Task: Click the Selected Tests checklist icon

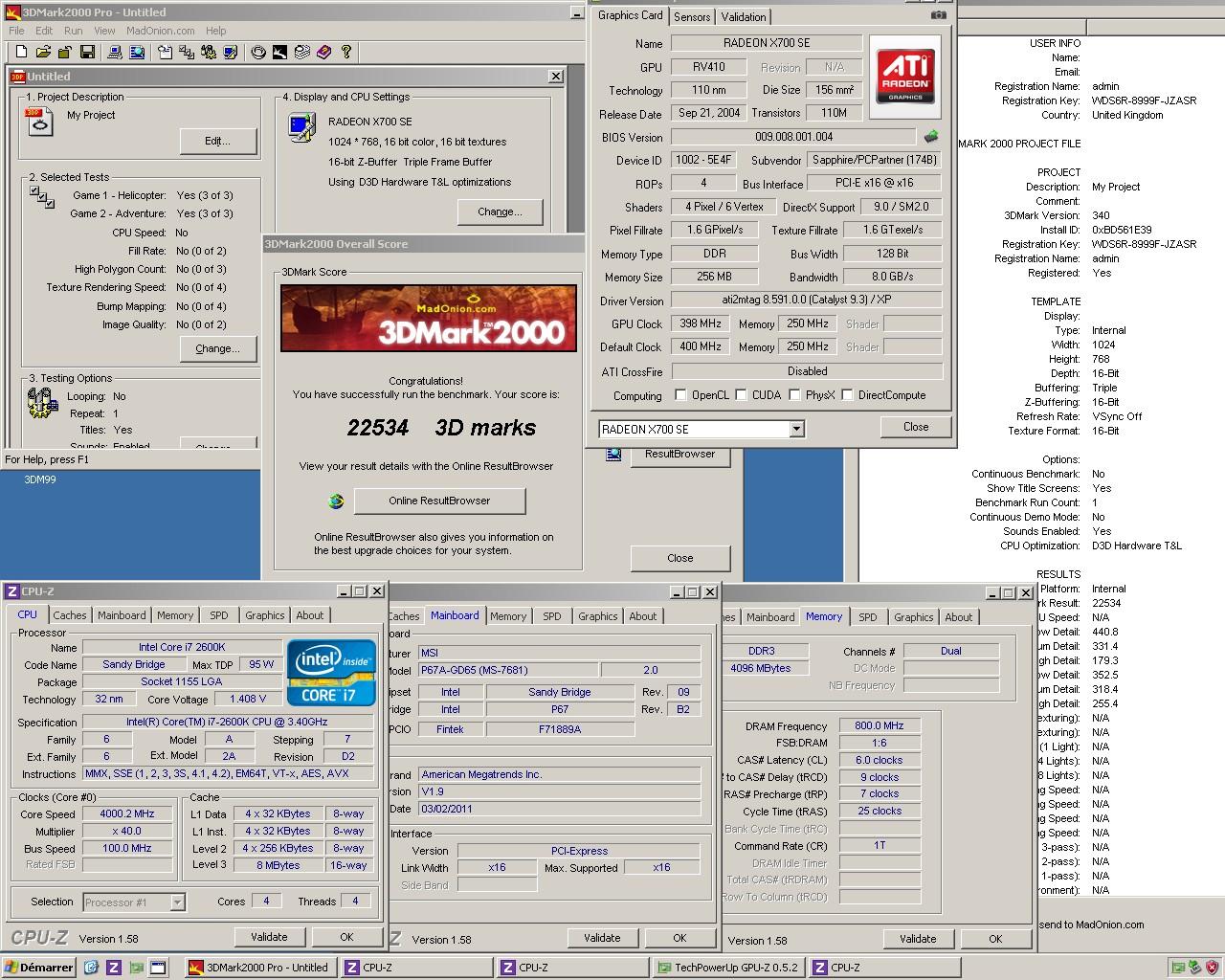Action: [x=41, y=197]
